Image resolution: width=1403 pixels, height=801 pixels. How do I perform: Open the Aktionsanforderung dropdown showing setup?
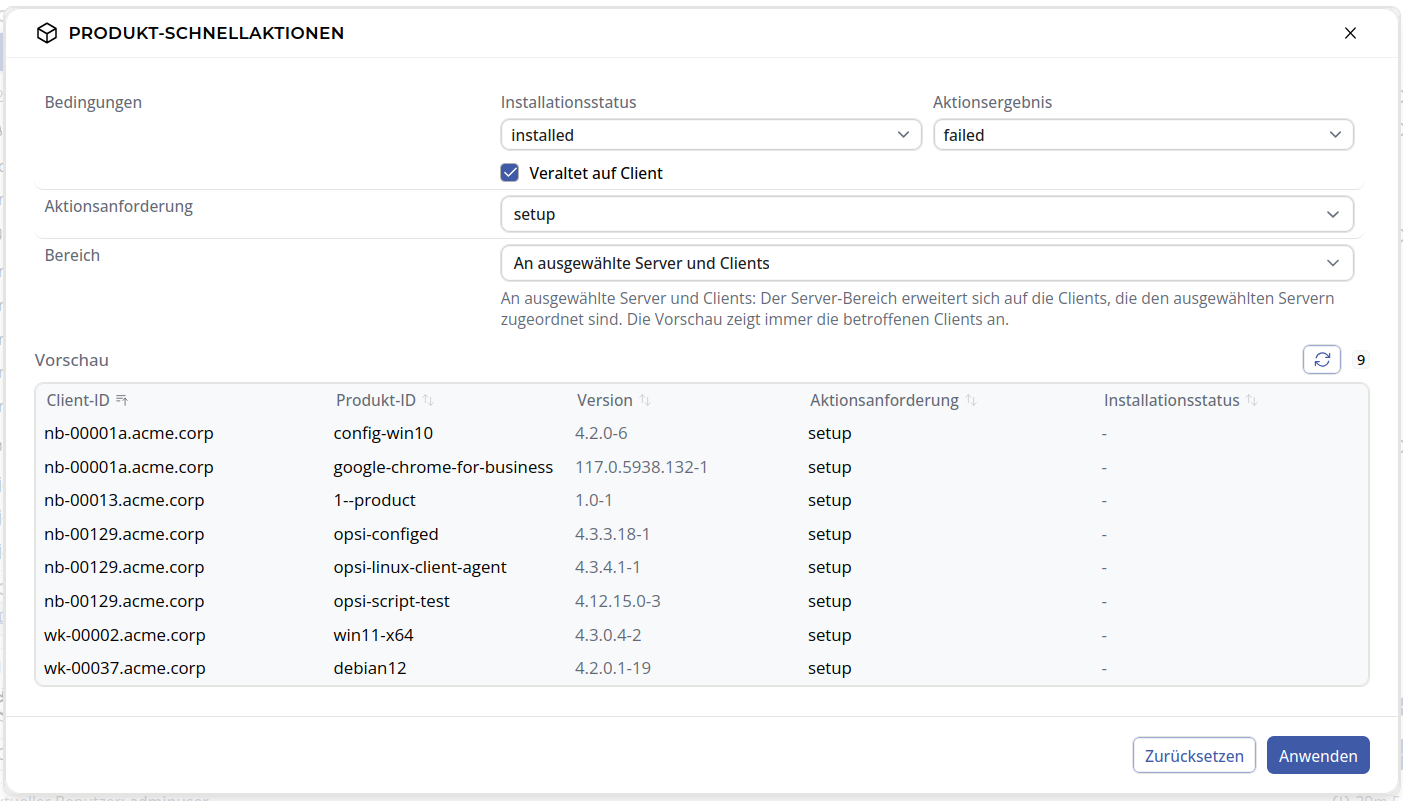click(x=927, y=214)
